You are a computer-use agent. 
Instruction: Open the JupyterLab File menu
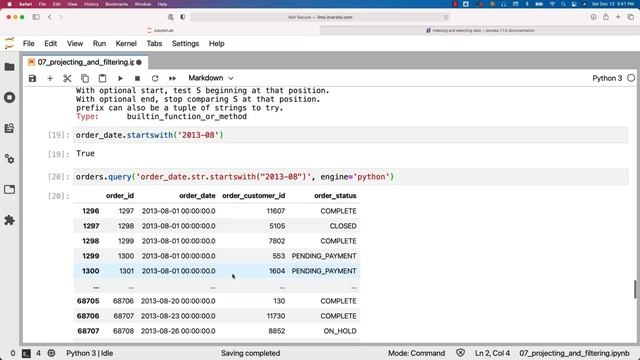coord(29,44)
